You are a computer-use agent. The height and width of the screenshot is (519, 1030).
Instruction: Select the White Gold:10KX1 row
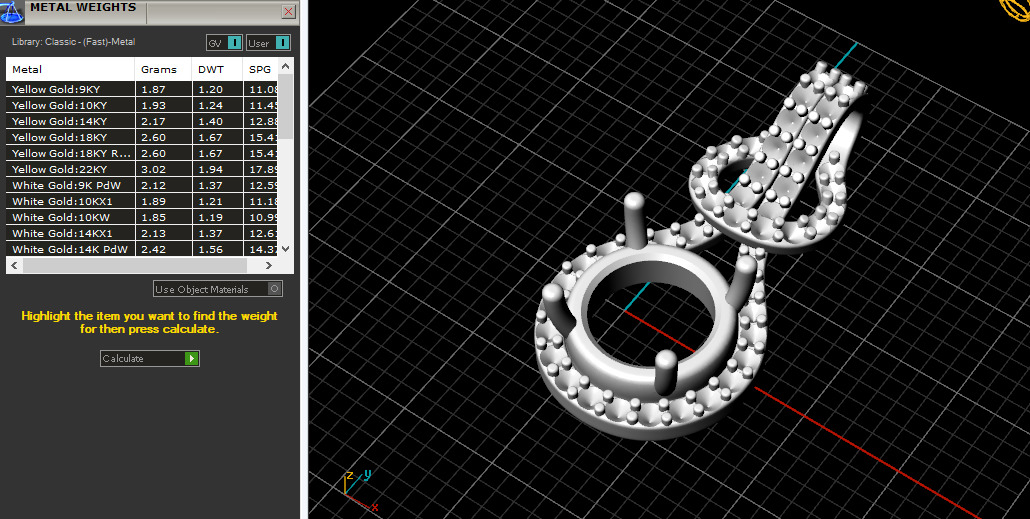pyautogui.click(x=141, y=201)
